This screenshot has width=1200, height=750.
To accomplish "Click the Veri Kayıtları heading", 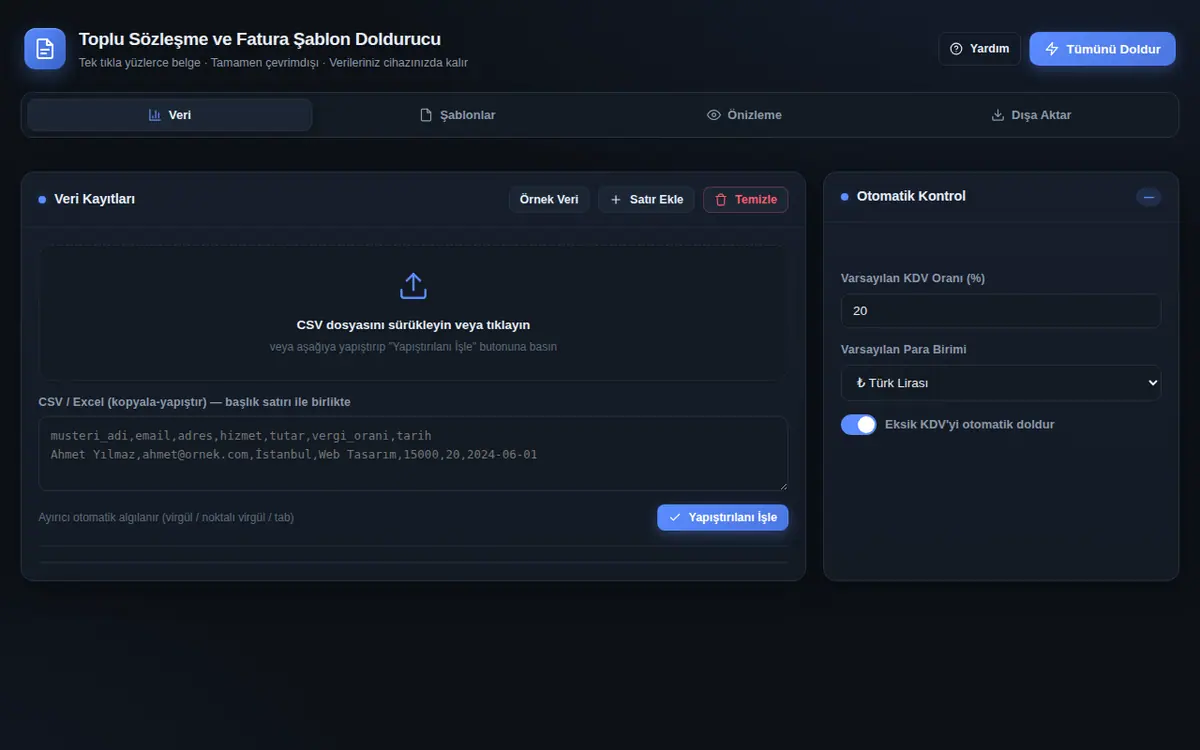I will pyautogui.click(x=95, y=199).
